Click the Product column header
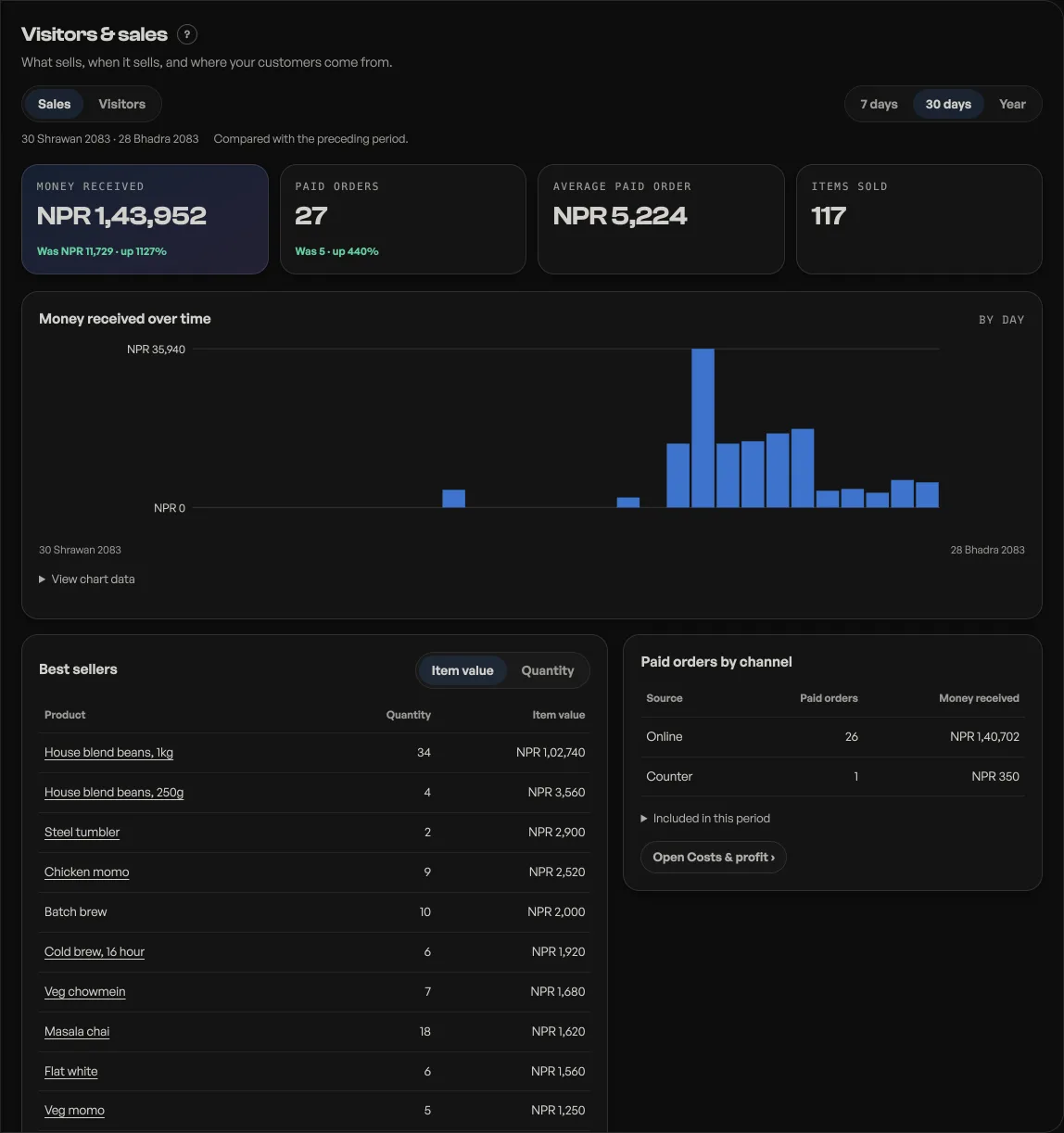 65,715
